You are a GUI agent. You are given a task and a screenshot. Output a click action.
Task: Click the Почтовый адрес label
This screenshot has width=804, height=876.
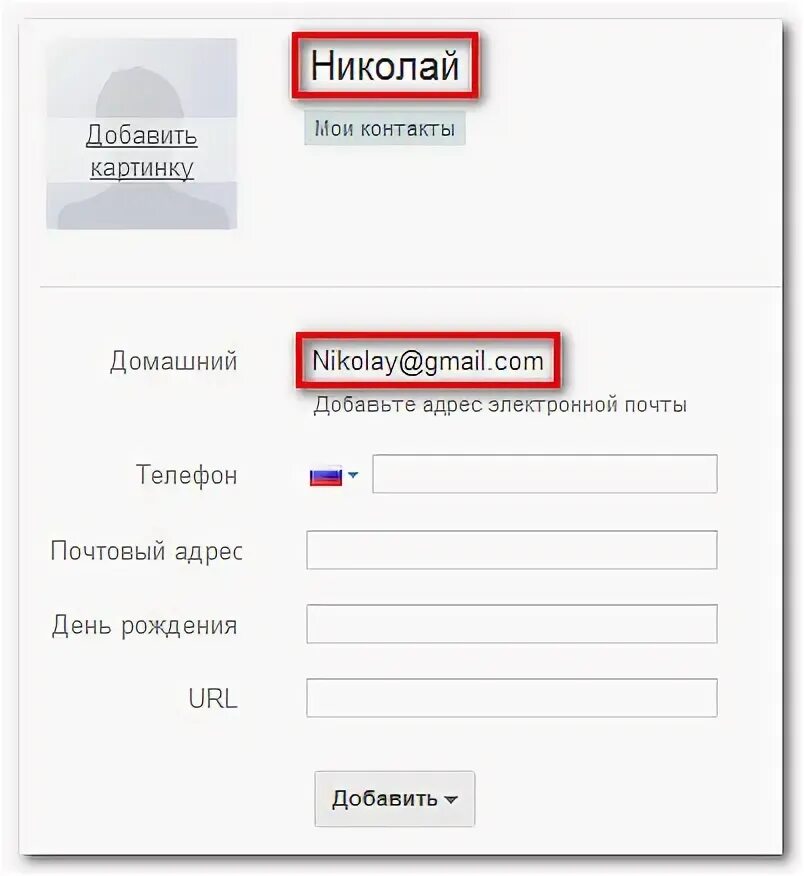(146, 551)
